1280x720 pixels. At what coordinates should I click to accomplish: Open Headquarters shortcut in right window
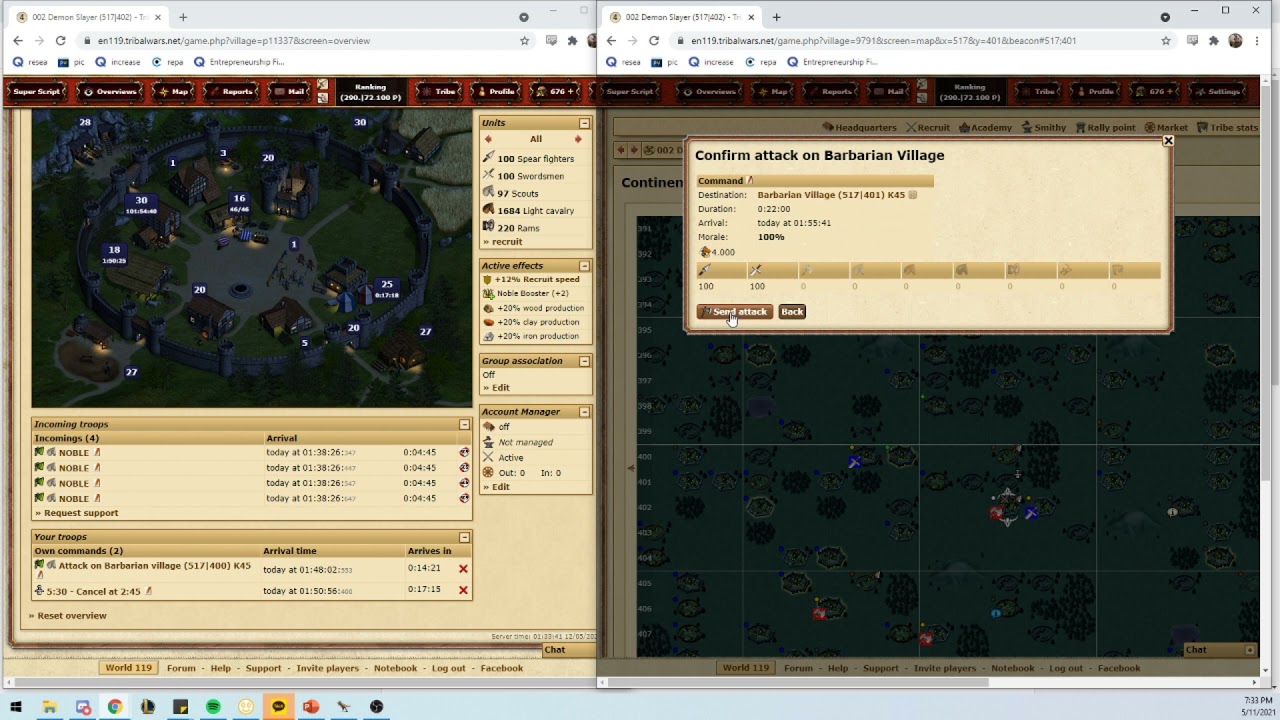(859, 128)
